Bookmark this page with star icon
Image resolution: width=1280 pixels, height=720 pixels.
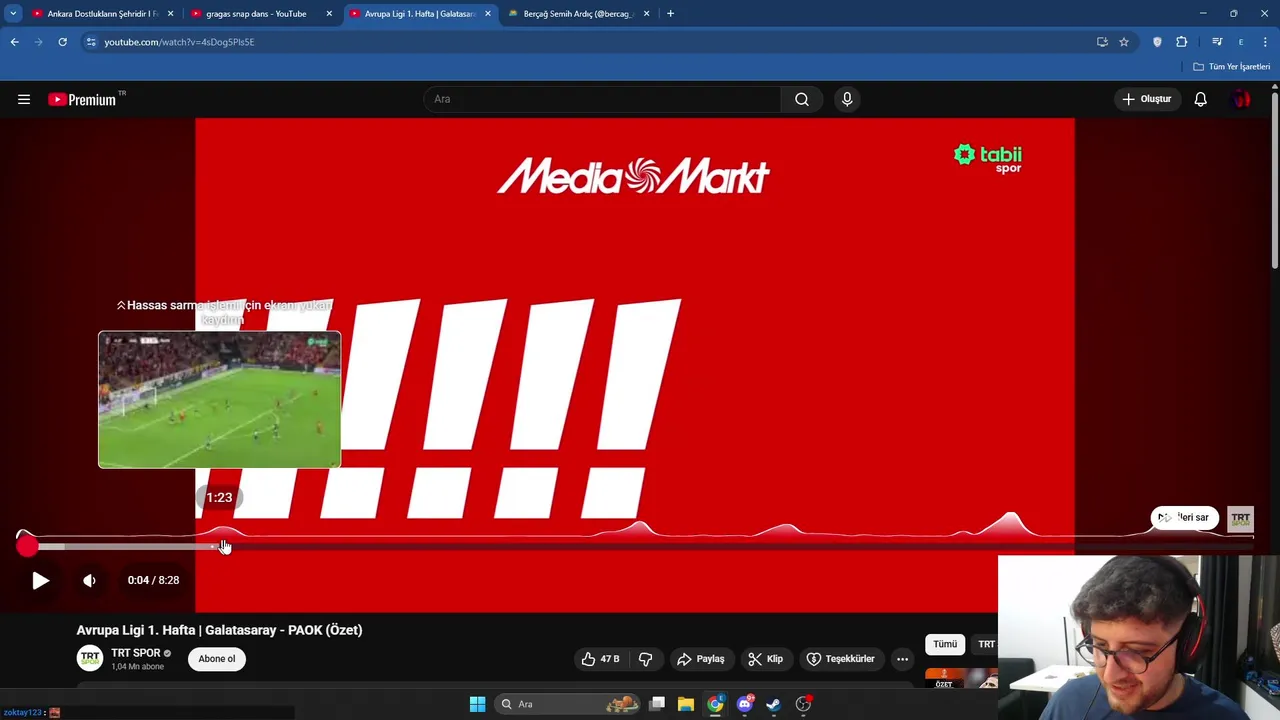tap(1124, 42)
